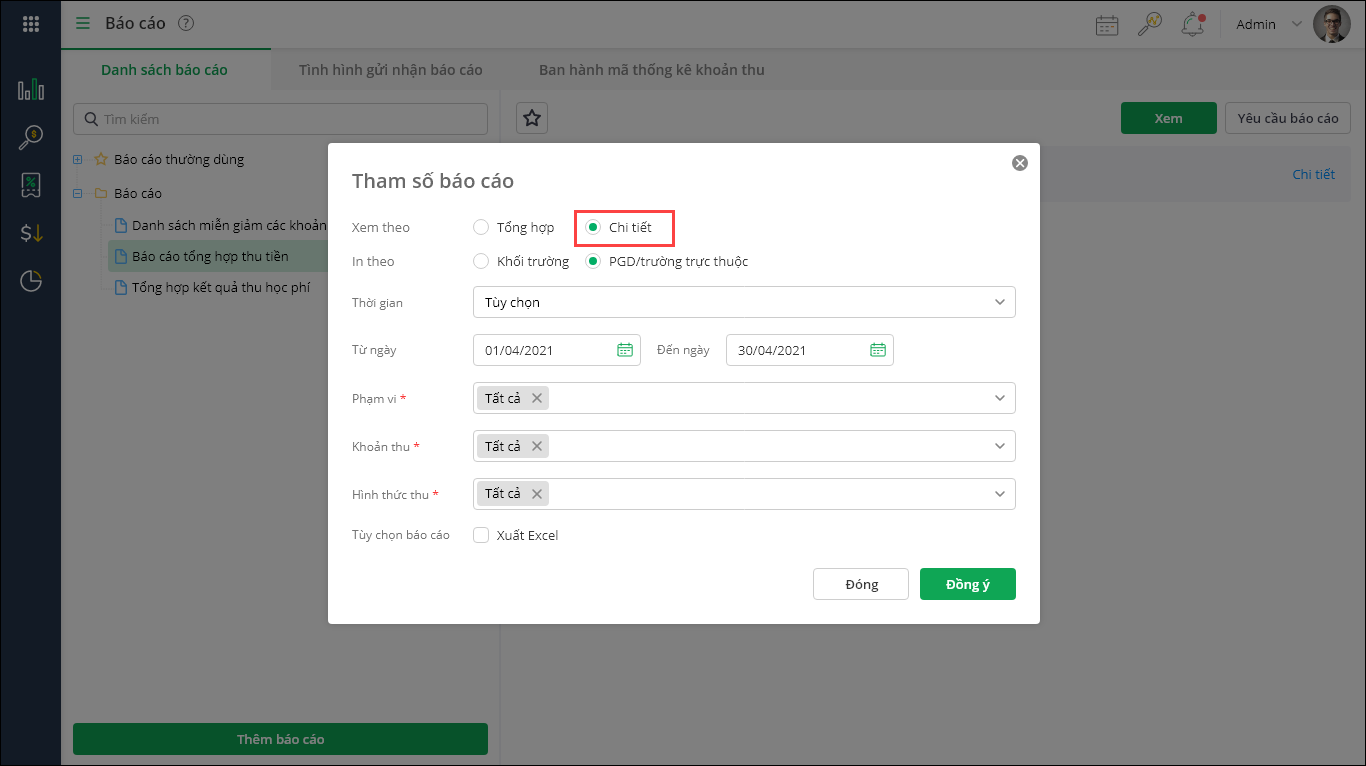Open Ban hành mã thống kê khoản thu tab

652,70
